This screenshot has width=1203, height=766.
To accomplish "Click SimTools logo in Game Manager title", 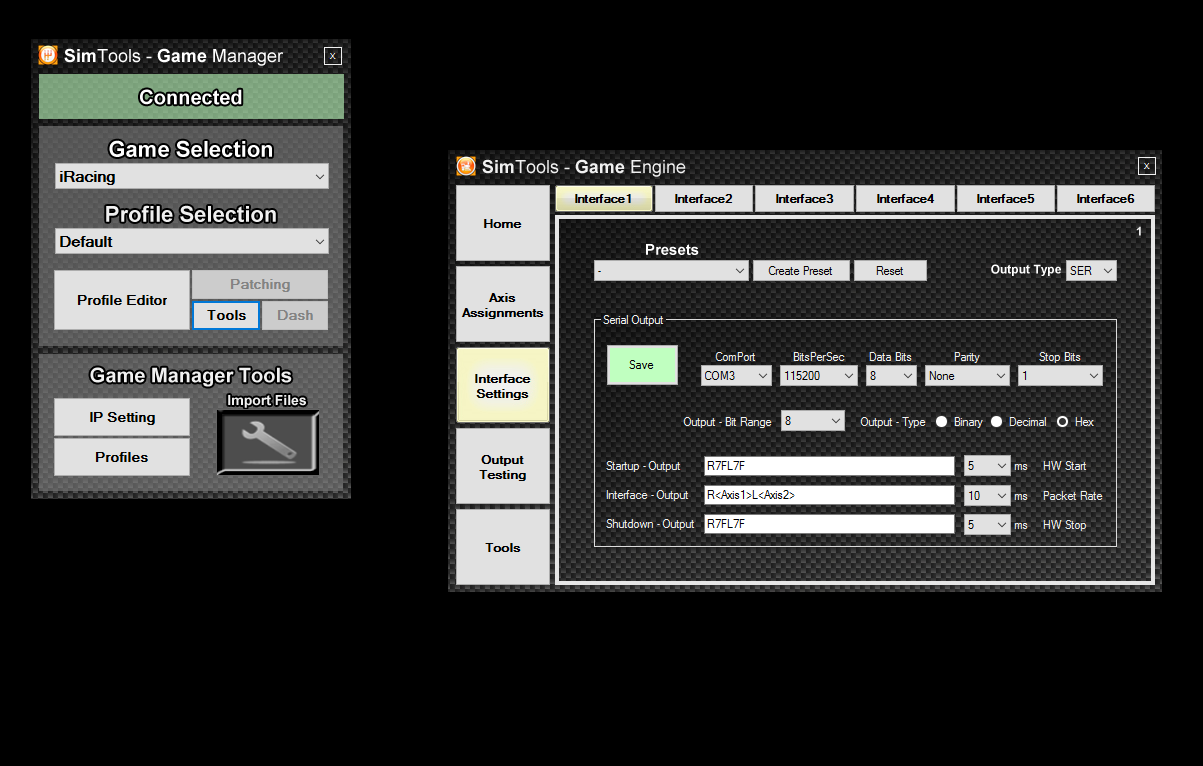I will (x=48, y=55).
